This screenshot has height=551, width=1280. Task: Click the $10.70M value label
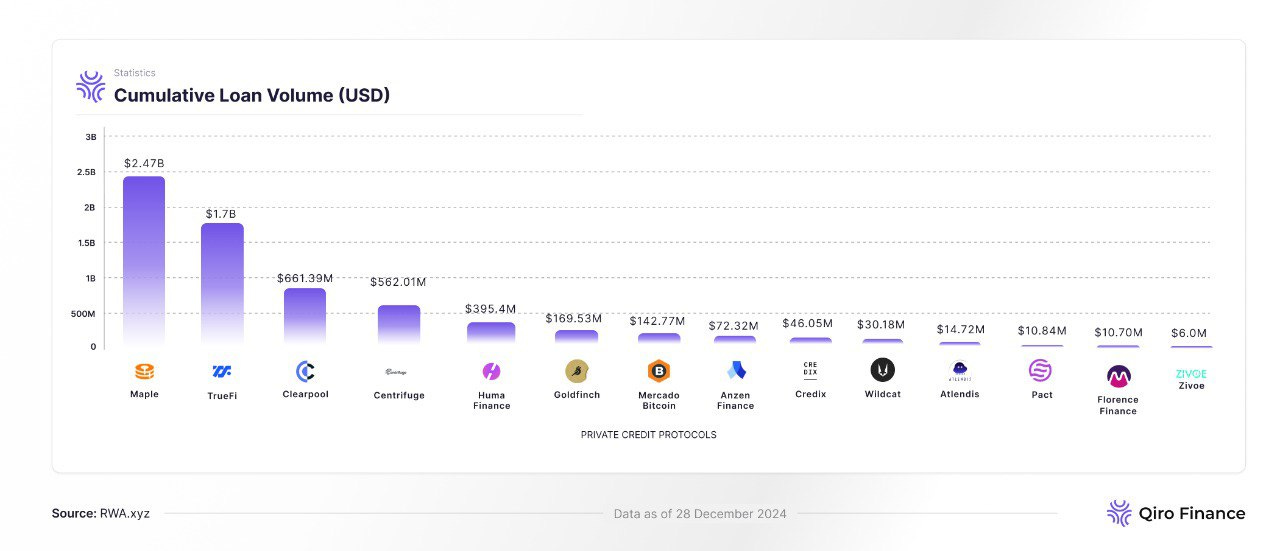pyautogui.click(x=1119, y=332)
